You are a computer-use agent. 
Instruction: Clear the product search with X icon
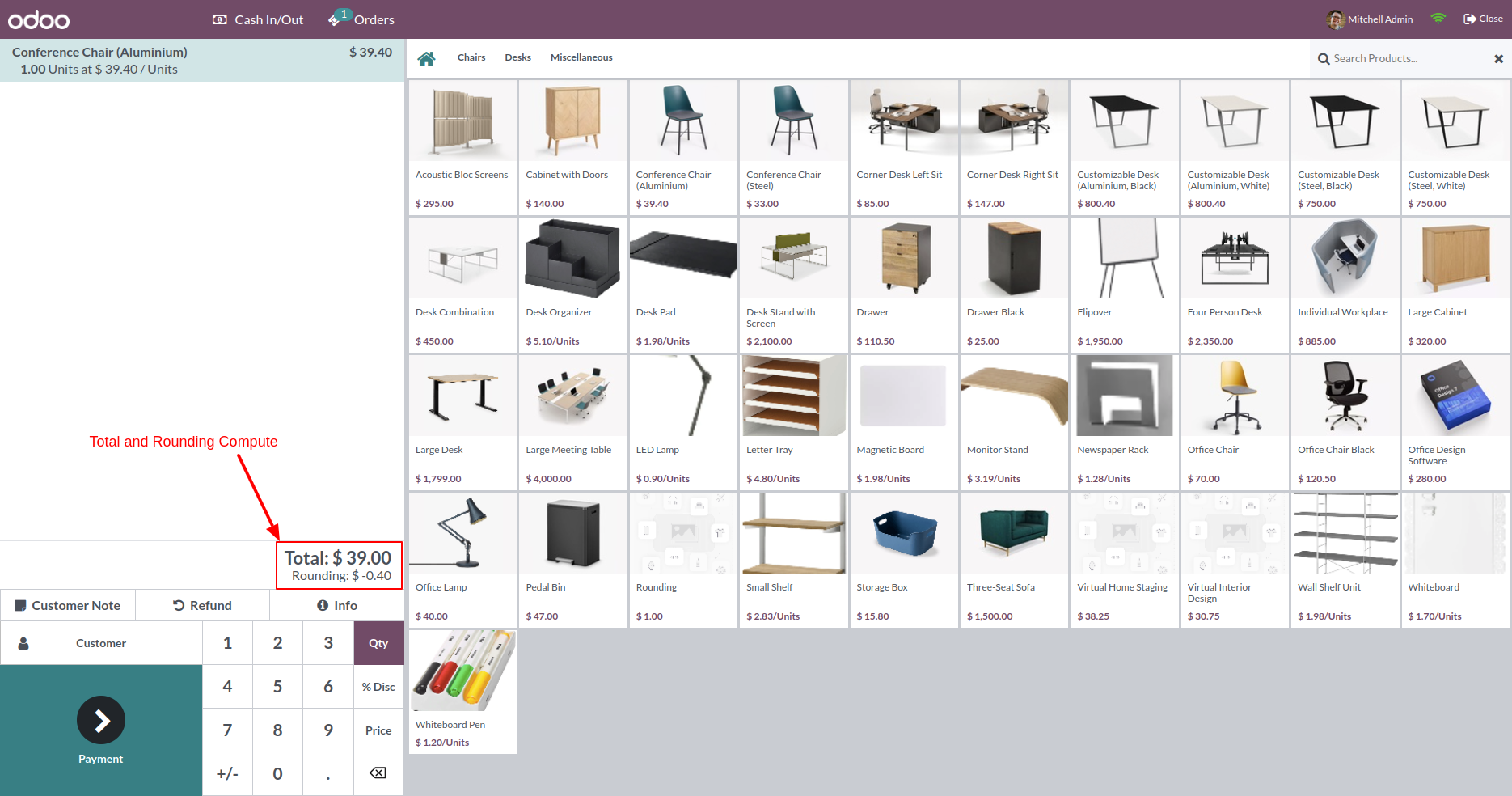[x=1498, y=59]
